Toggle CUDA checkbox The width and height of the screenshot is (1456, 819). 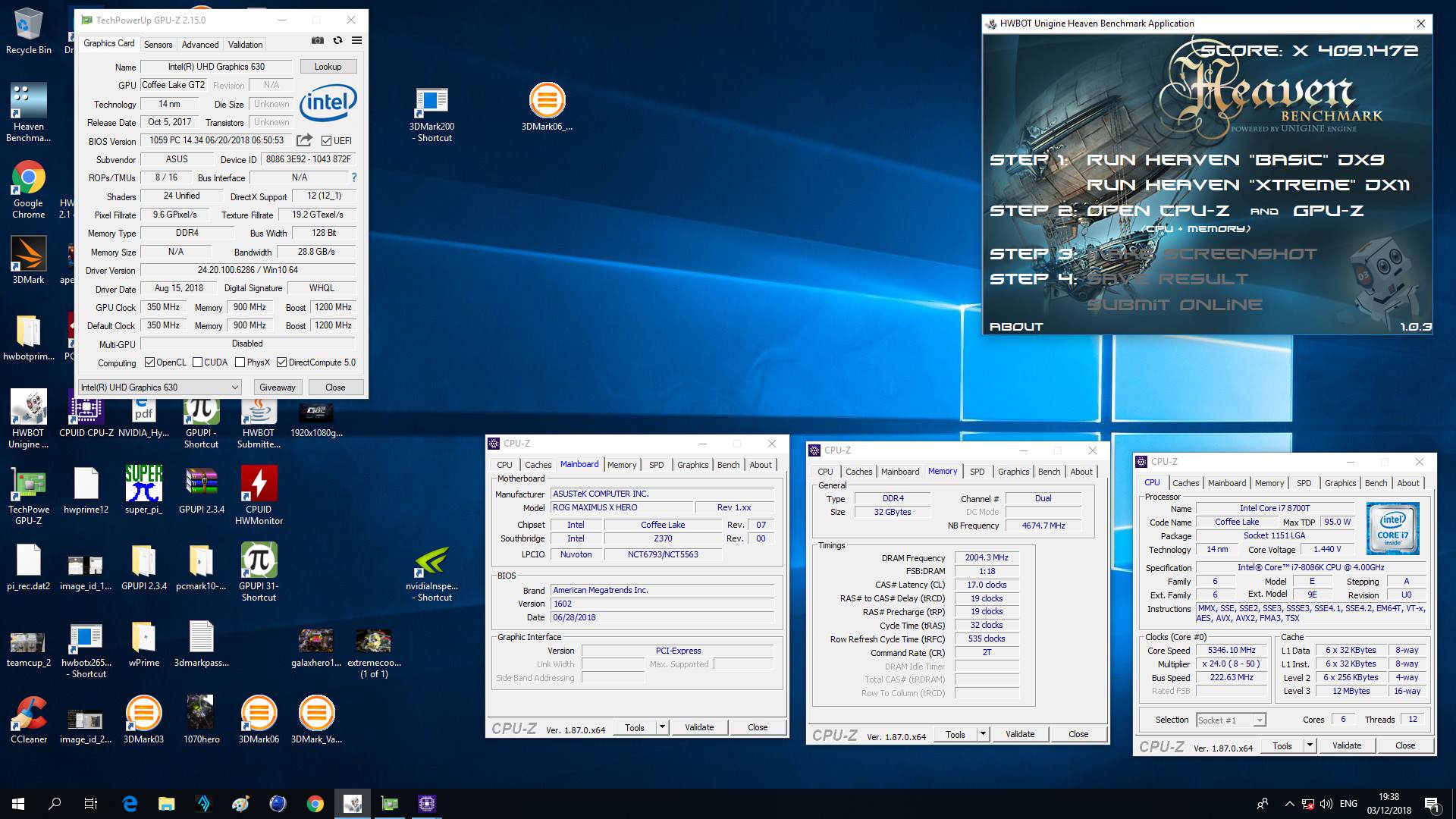pyautogui.click(x=197, y=362)
